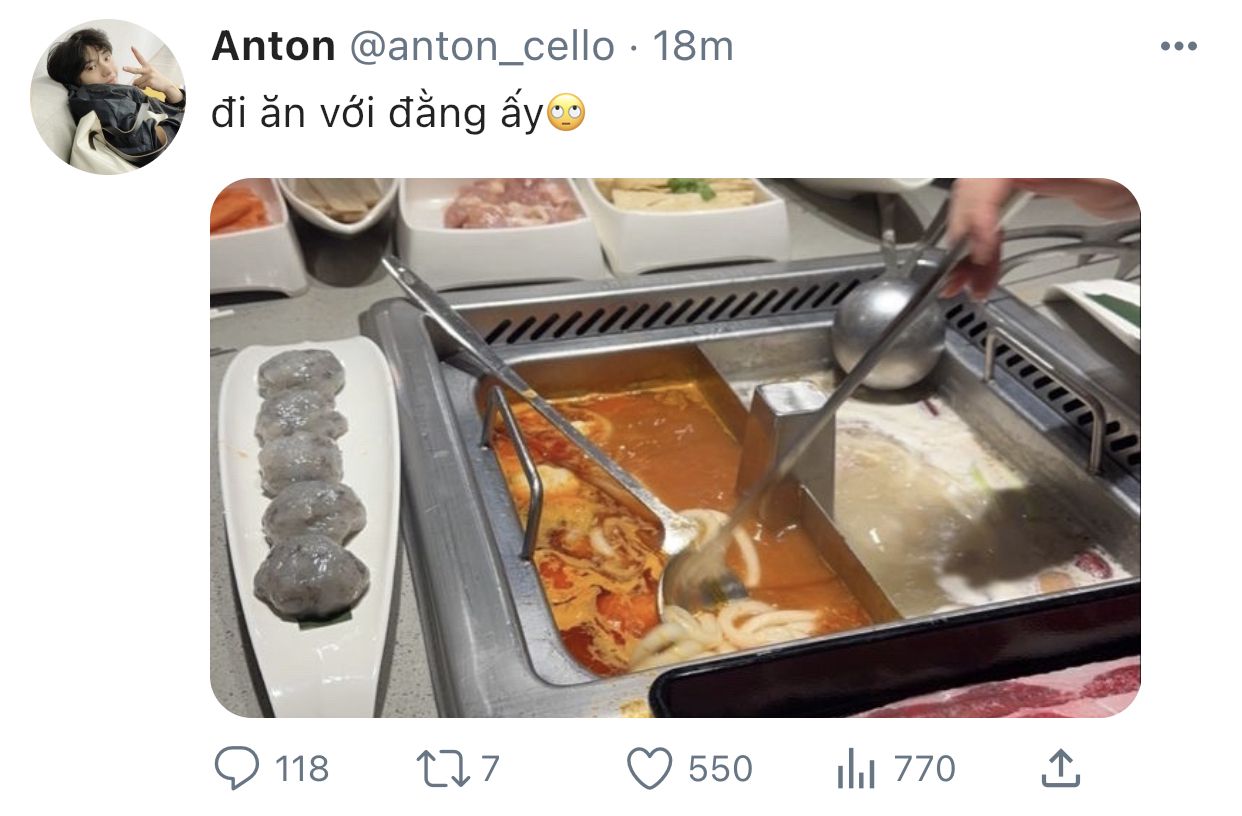This screenshot has height=816, width=1242.
Task: Click the eye-roll emoji in the tweet
Action: [567, 115]
